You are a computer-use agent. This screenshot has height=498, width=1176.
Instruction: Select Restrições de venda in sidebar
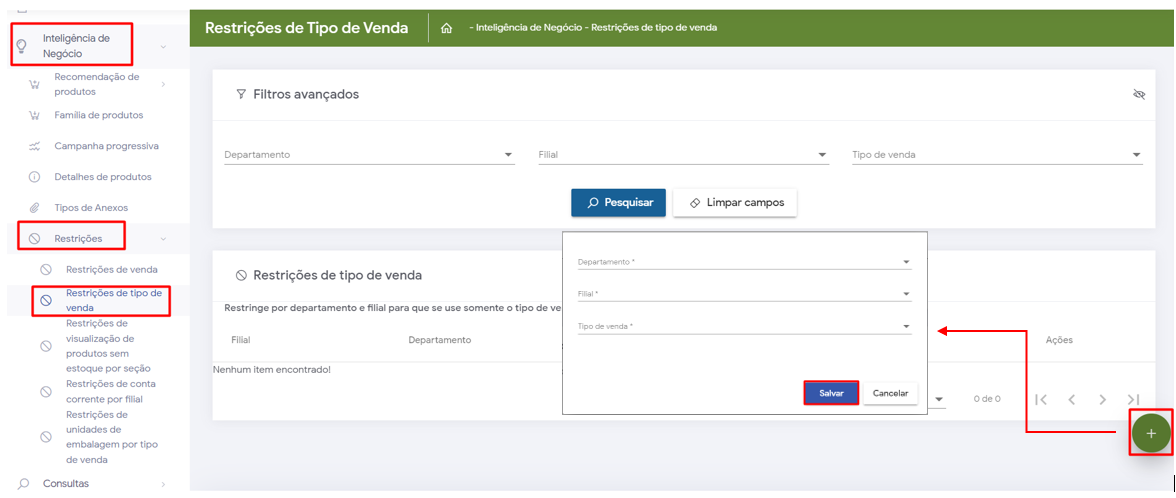[111, 269]
